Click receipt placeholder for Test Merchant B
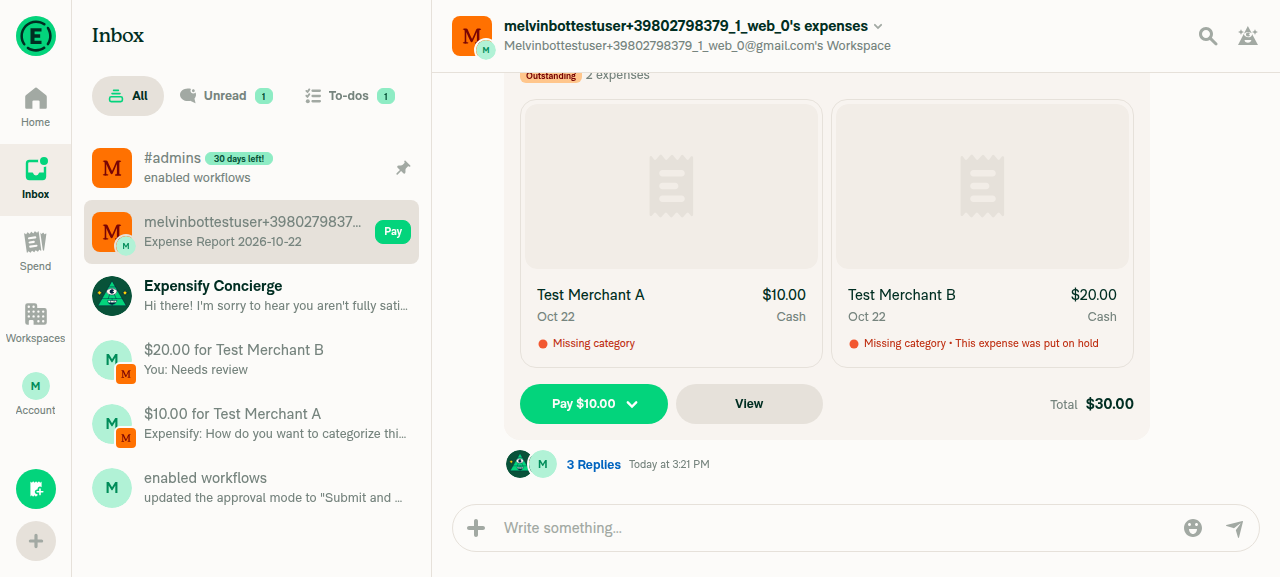The image size is (1280, 577). point(982,187)
